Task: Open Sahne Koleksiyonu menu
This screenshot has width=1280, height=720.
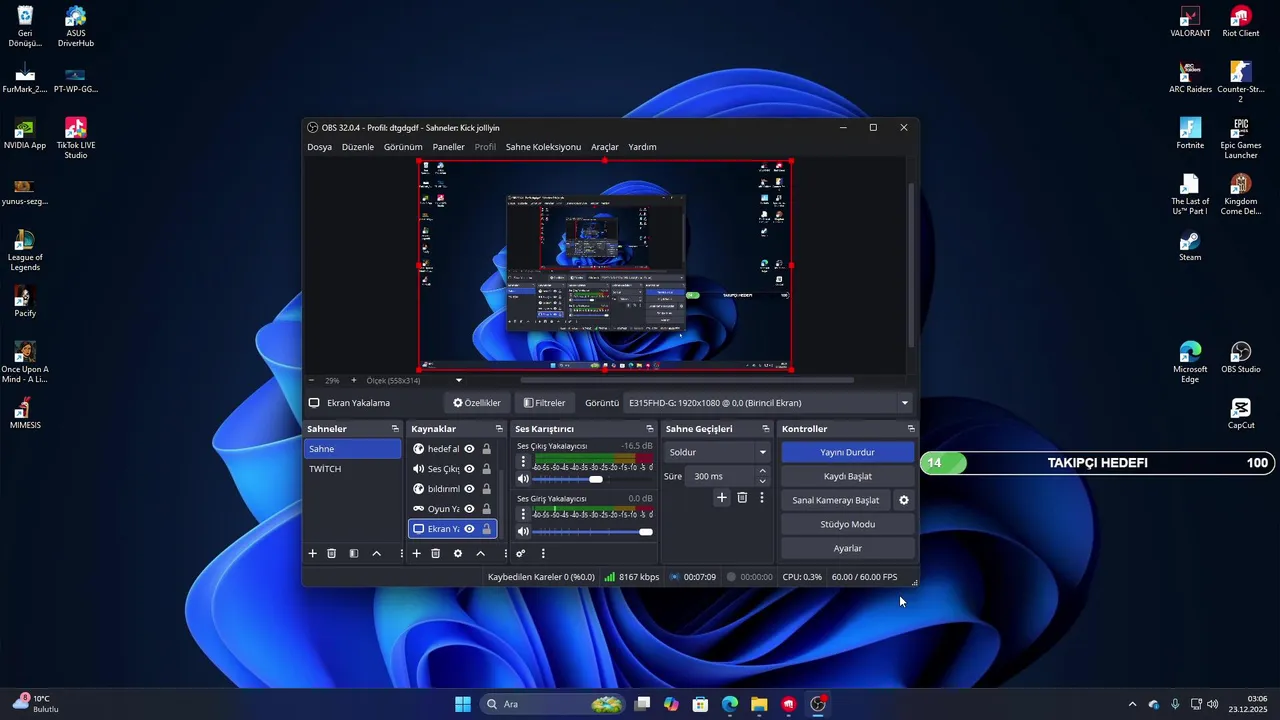Action: [x=543, y=147]
